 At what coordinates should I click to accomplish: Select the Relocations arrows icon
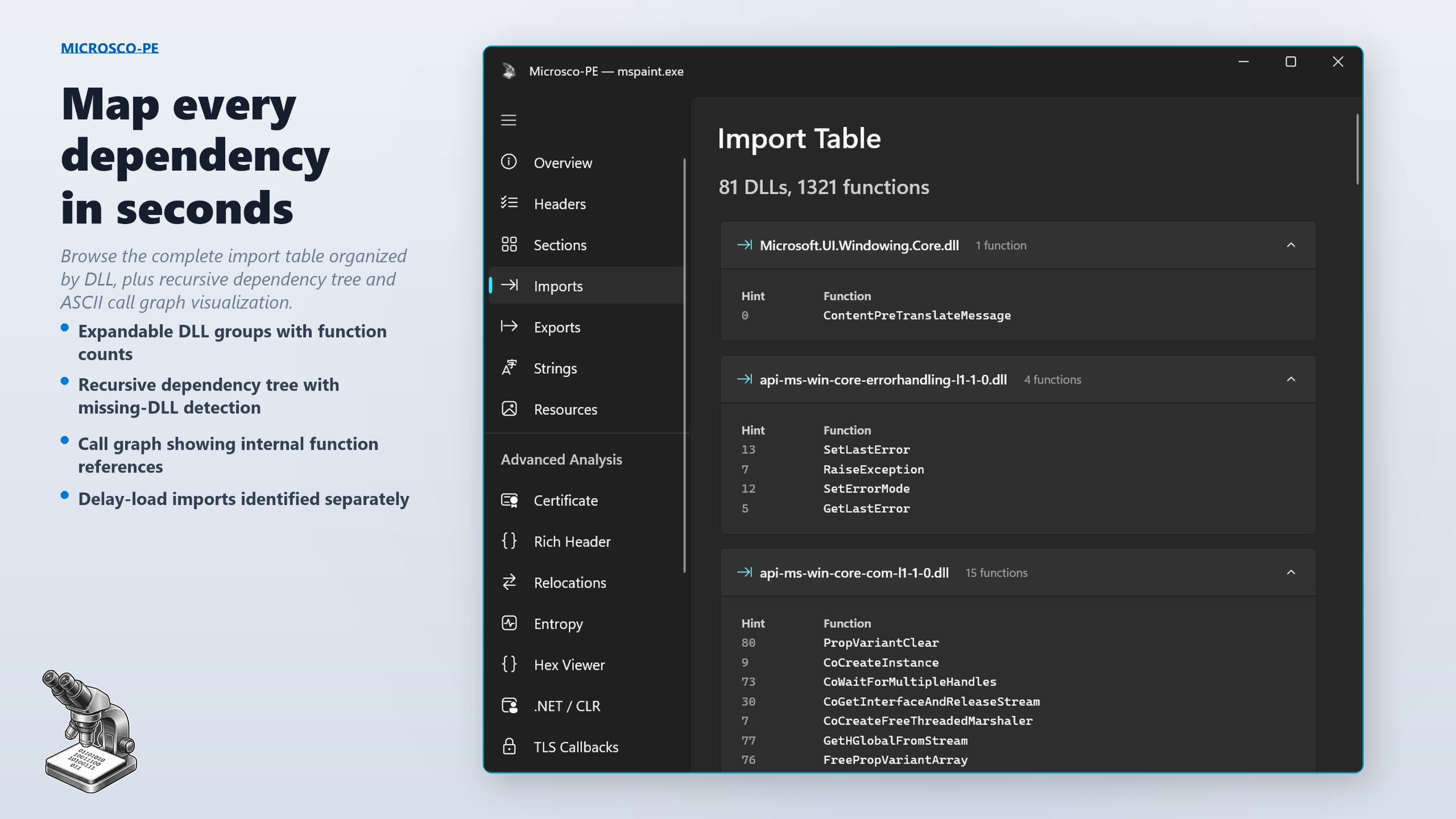508,582
